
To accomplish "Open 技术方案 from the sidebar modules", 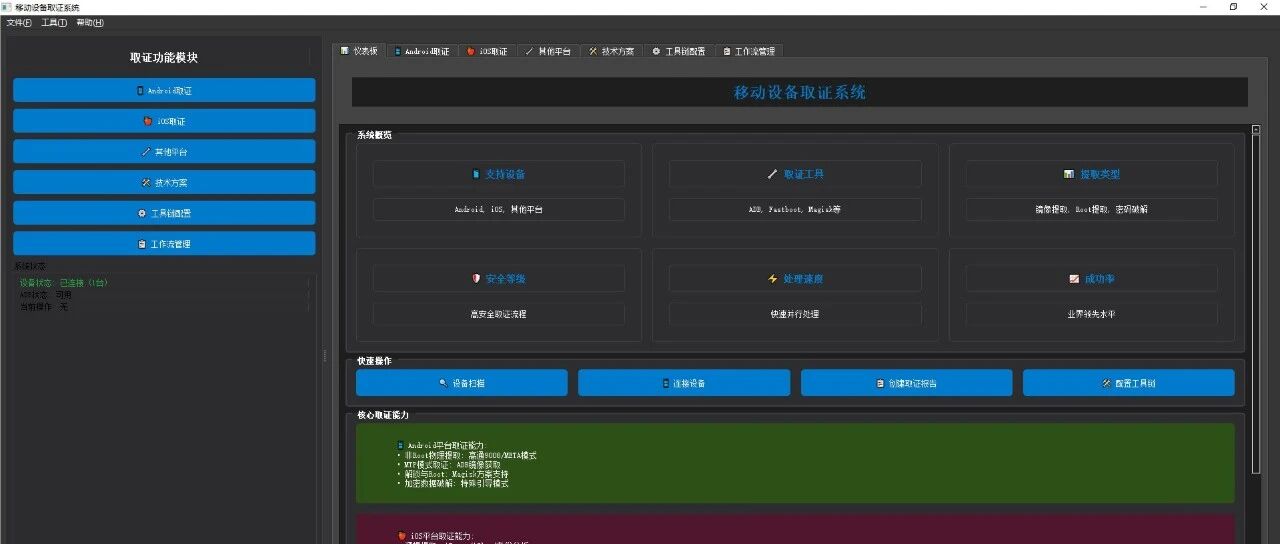I will (164, 182).
